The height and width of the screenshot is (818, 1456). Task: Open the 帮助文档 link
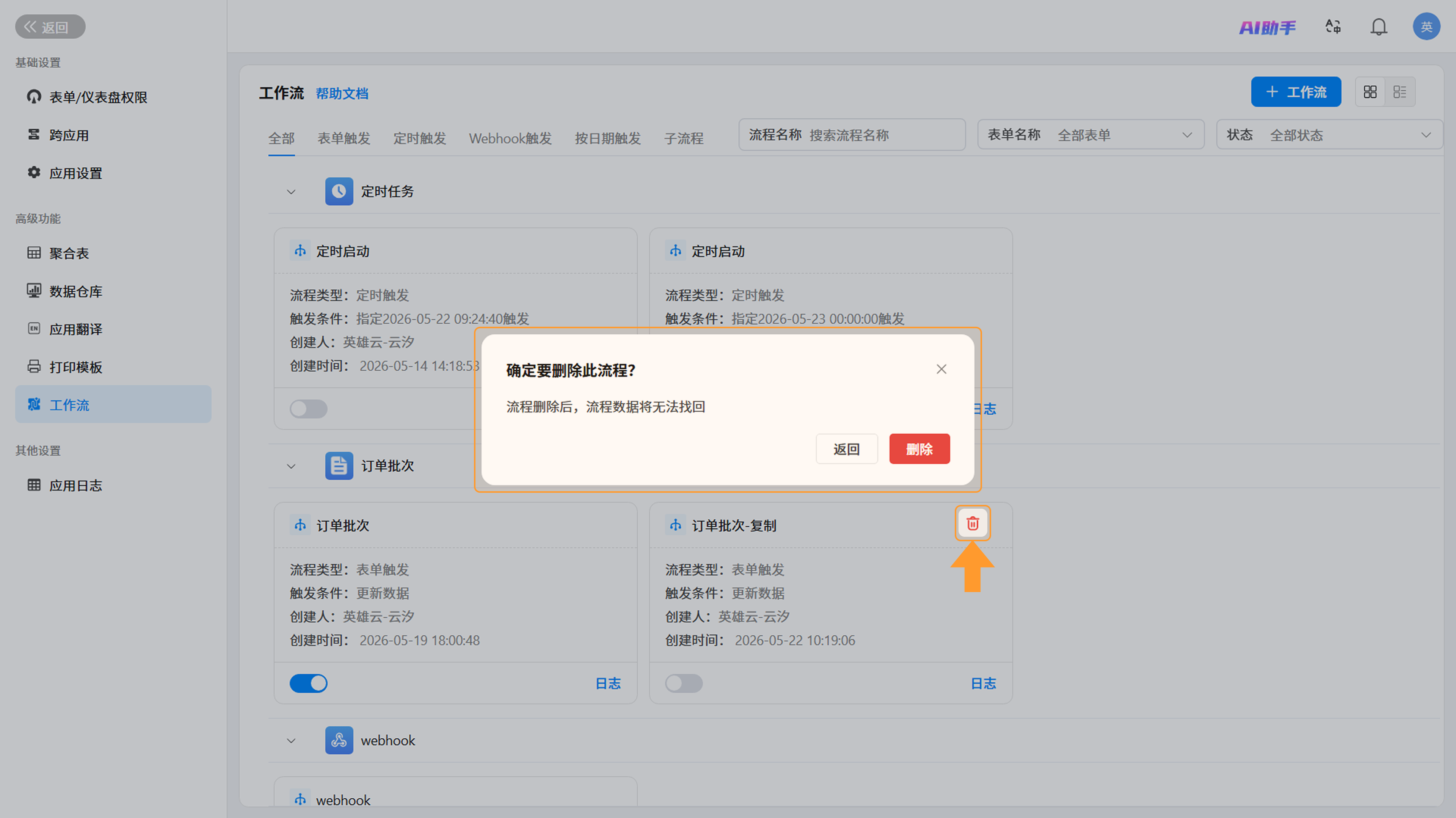342,94
